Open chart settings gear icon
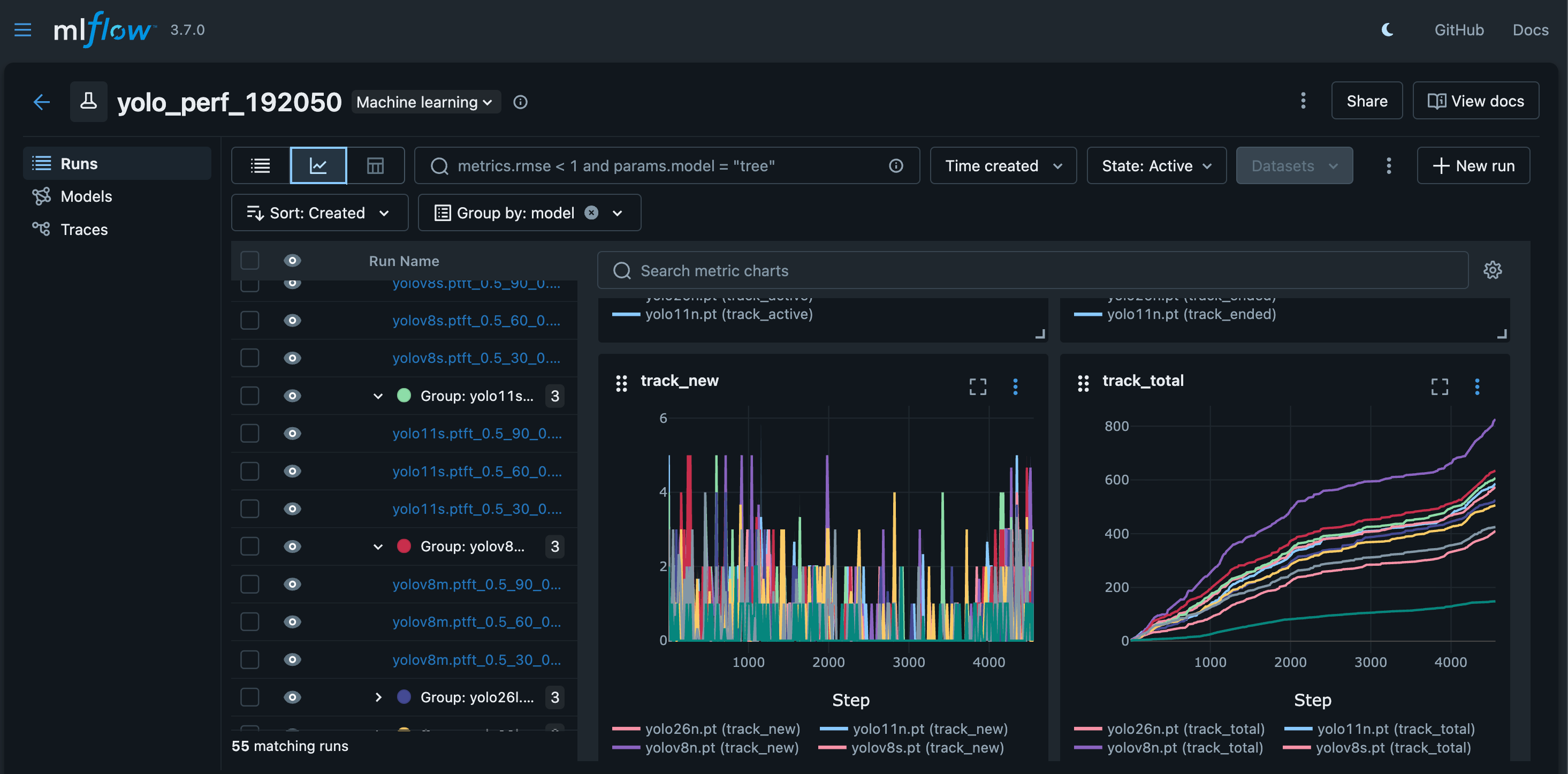This screenshot has width=1568, height=774. coord(1492,270)
